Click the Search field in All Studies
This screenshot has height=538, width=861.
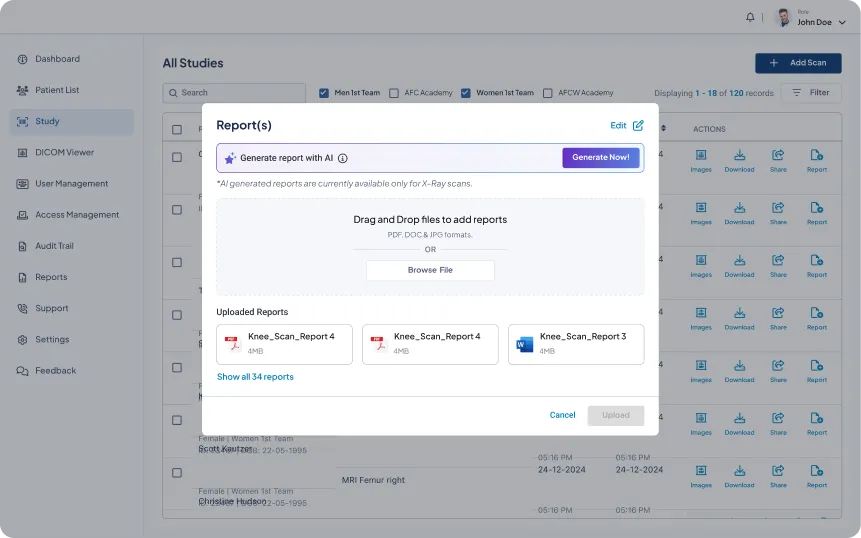pyautogui.click(x=234, y=93)
